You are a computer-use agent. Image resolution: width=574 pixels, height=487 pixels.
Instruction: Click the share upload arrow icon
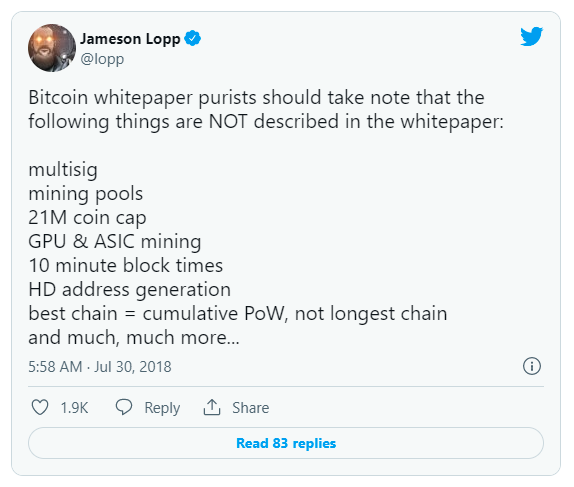coord(212,407)
